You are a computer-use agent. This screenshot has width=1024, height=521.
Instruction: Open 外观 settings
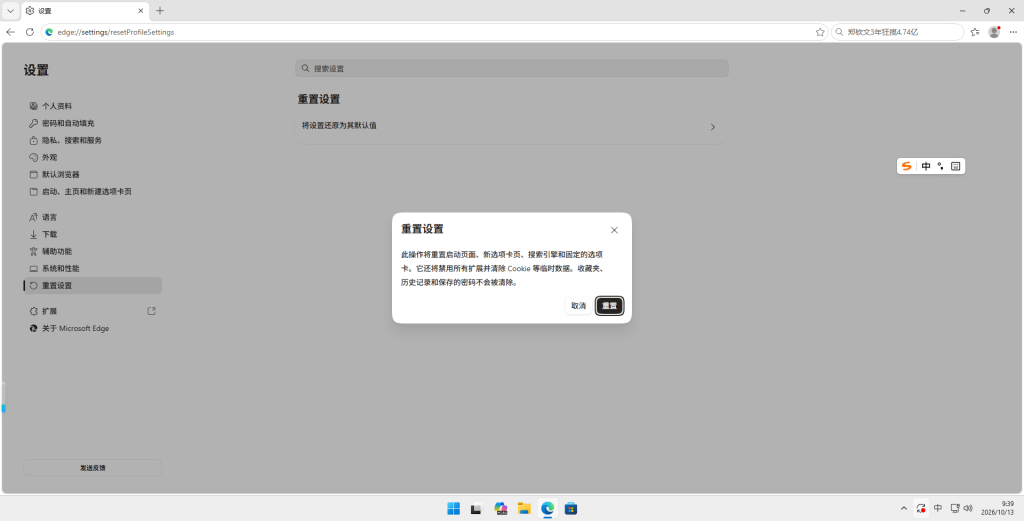(93, 157)
